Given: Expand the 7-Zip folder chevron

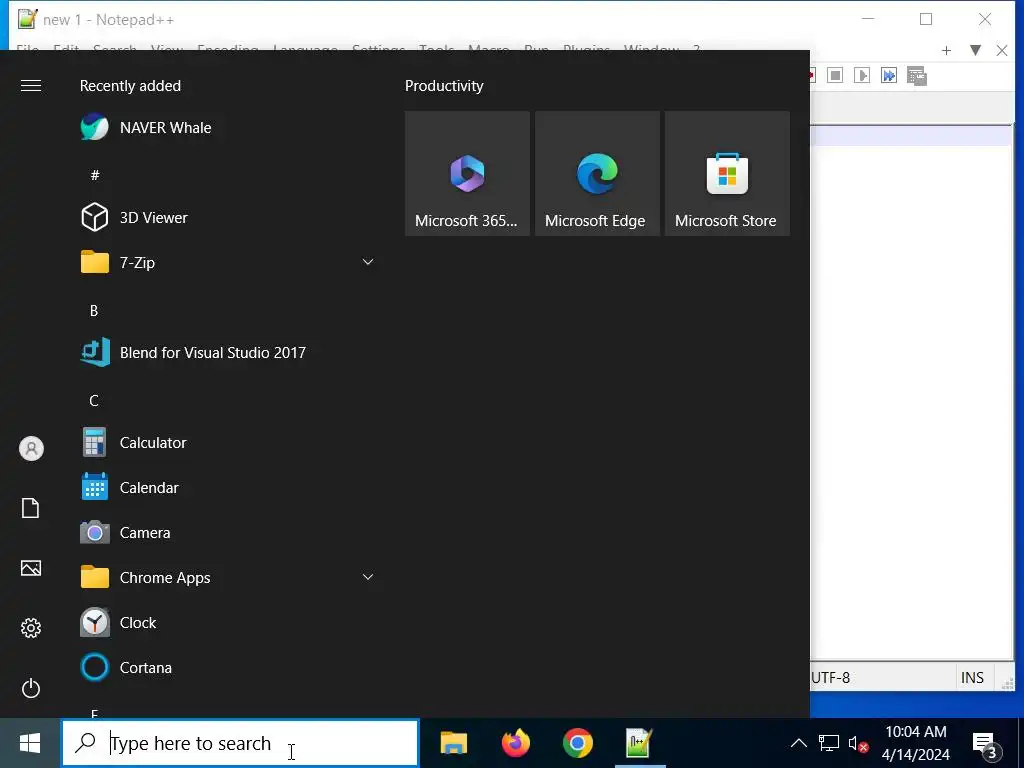Looking at the screenshot, I should (x=368, y=262).
